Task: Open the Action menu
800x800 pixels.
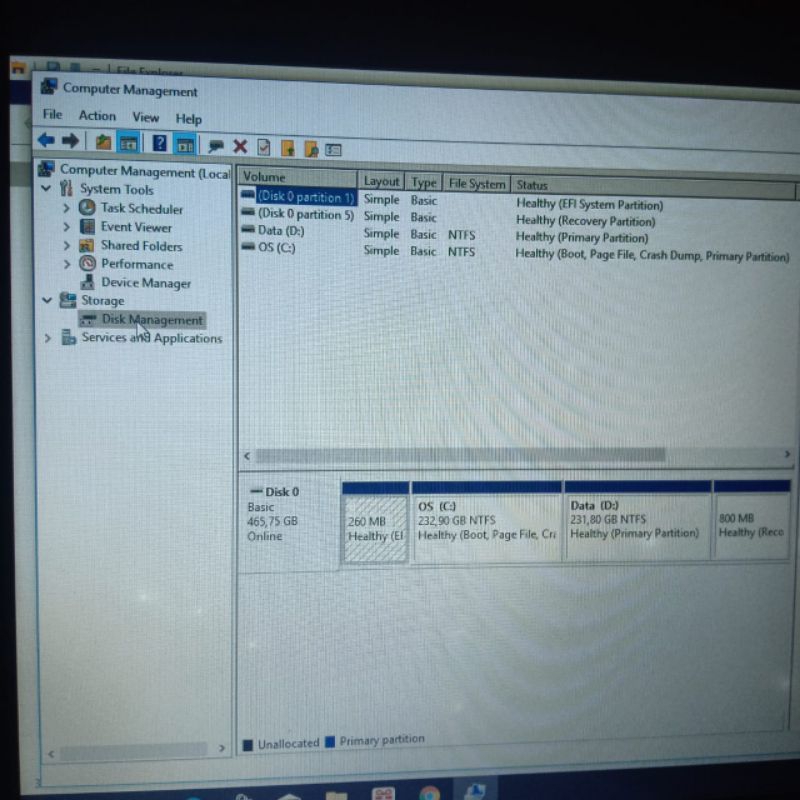Action: point(97,116)
